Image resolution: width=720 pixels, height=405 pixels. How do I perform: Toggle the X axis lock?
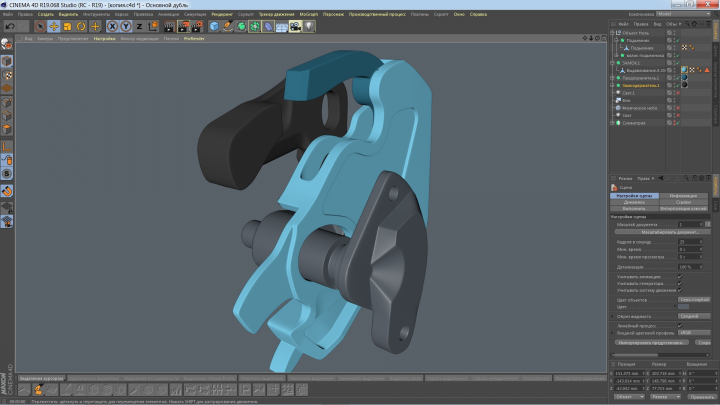tap(112, 26)
